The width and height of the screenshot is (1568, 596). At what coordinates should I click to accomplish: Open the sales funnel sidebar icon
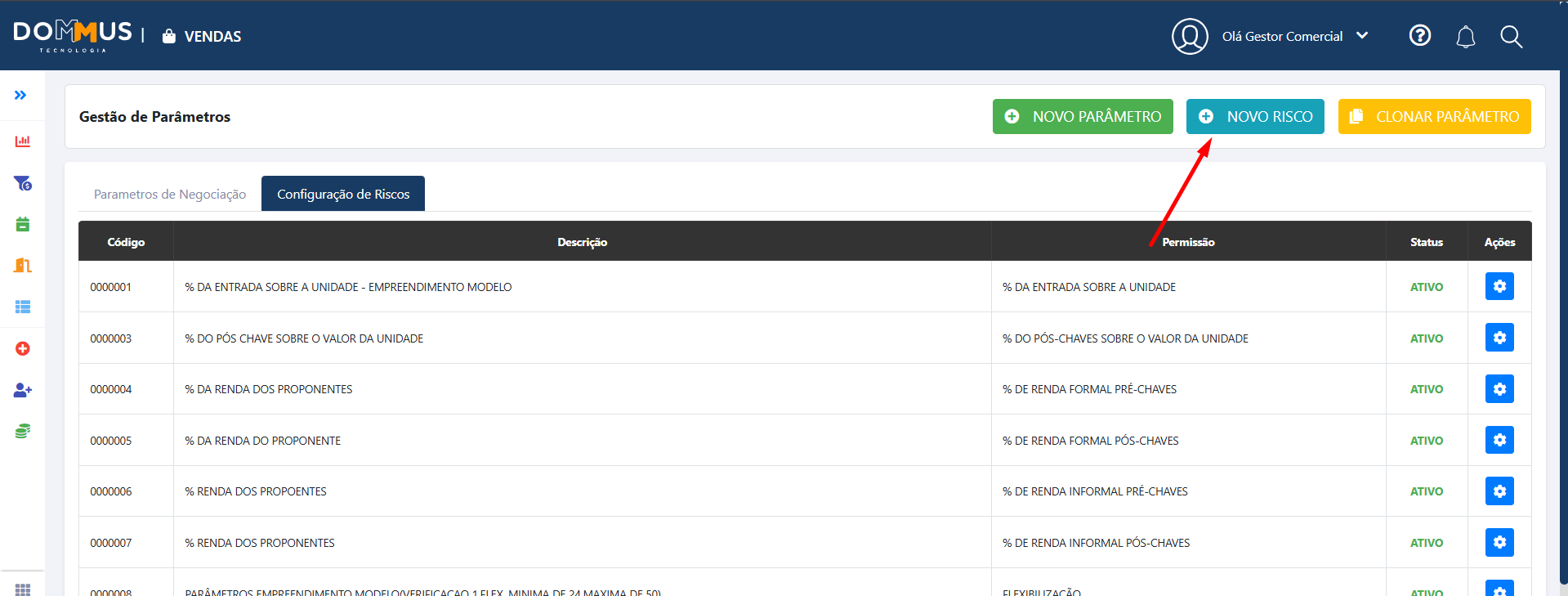pyautogui.click(x=23, y=183)
